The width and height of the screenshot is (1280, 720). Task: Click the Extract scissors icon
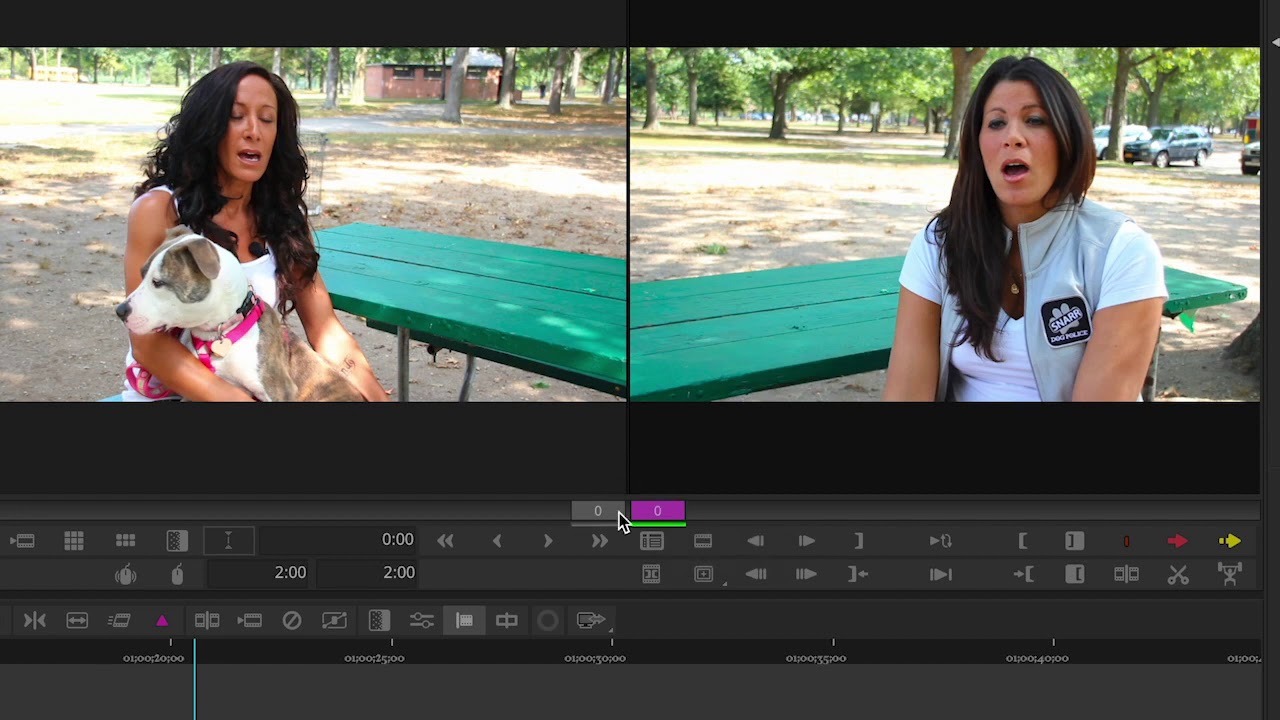click(1178, 574)
